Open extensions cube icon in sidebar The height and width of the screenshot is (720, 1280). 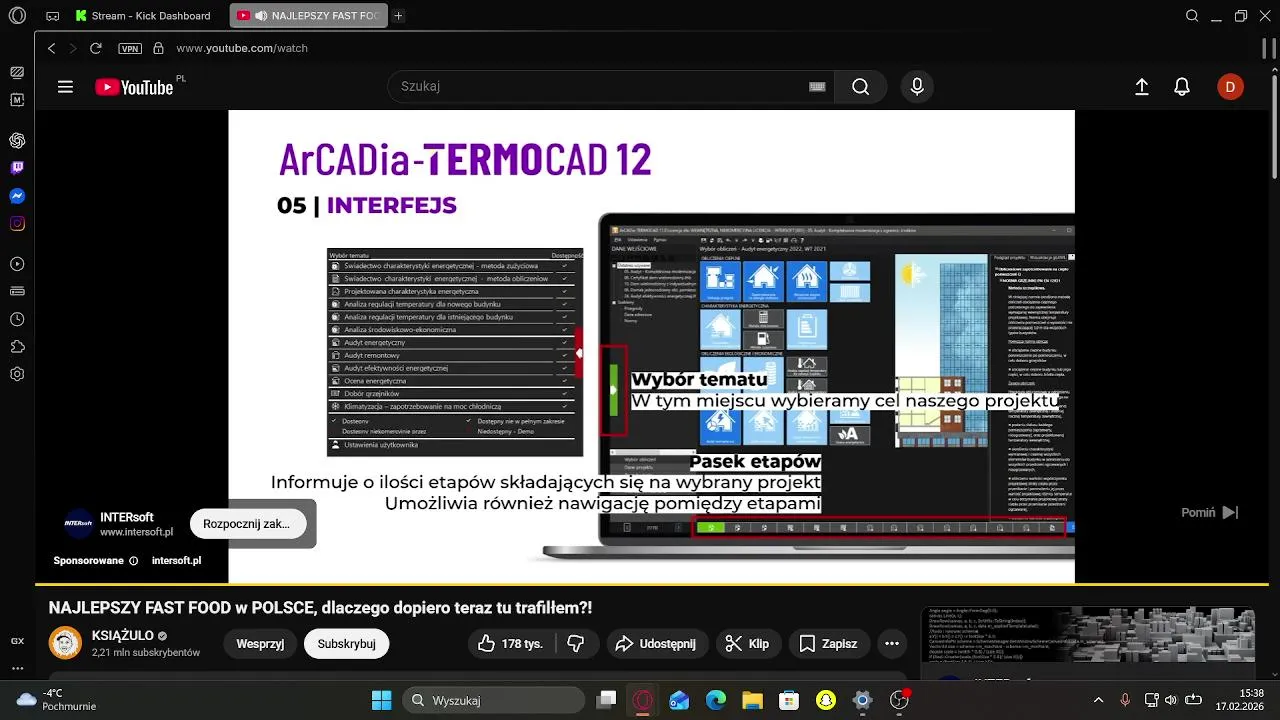click(x=17, y=347)
